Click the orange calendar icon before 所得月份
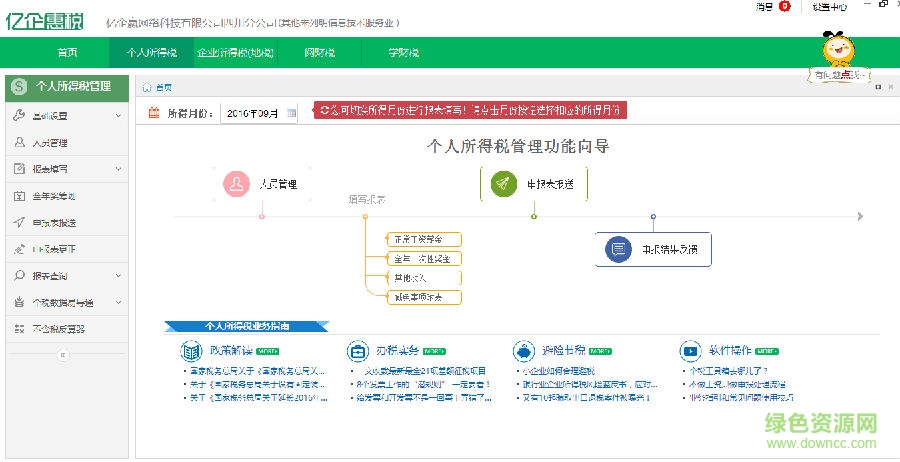Viewport: 900px width, 462px height. coord(154,112)
